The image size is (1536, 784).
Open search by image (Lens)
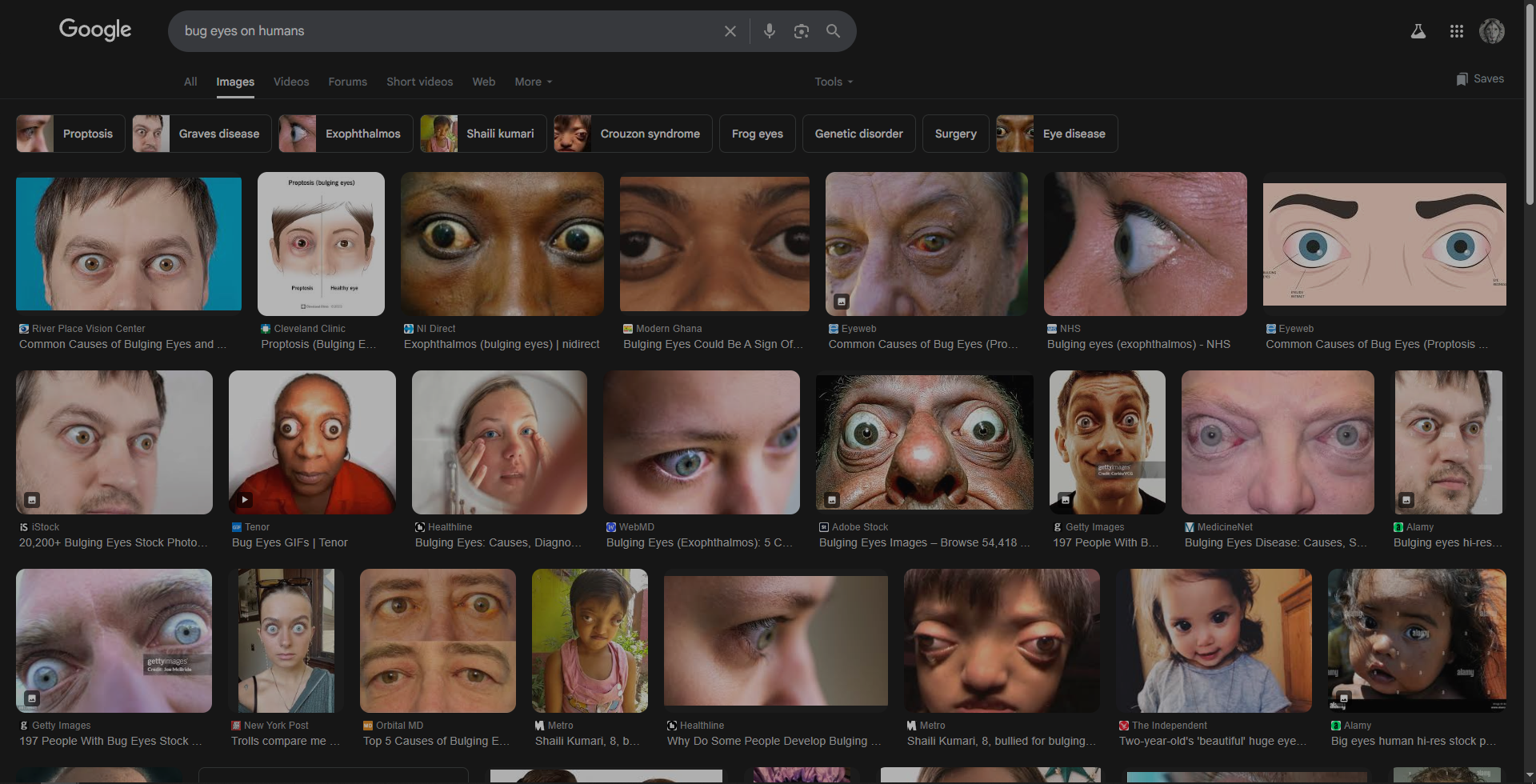pos(801,31)
